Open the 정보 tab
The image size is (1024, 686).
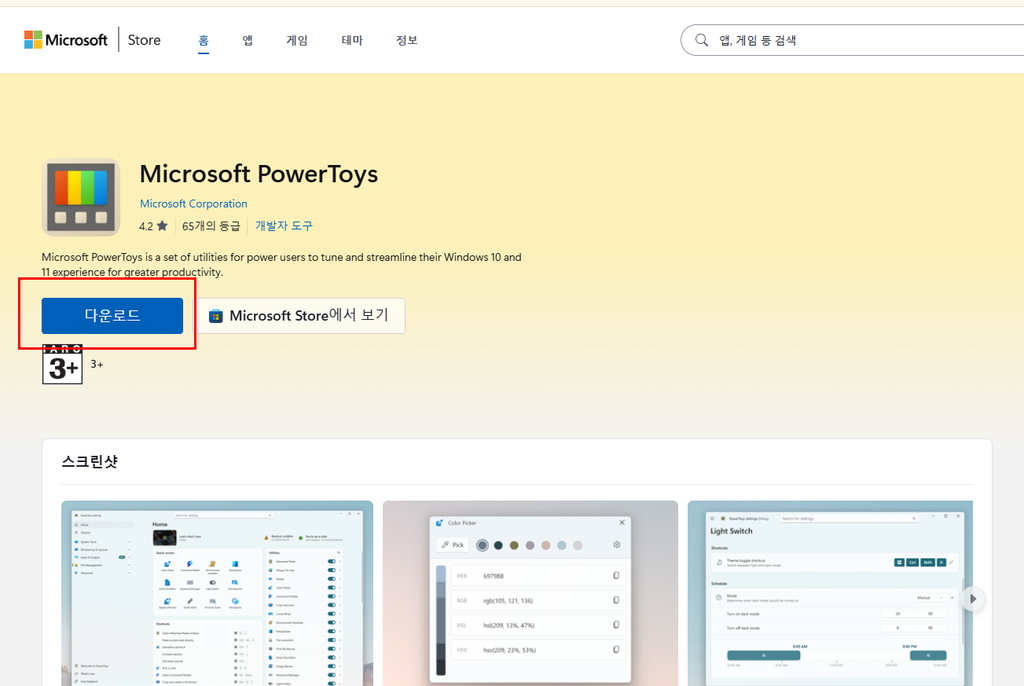point(407,41)
